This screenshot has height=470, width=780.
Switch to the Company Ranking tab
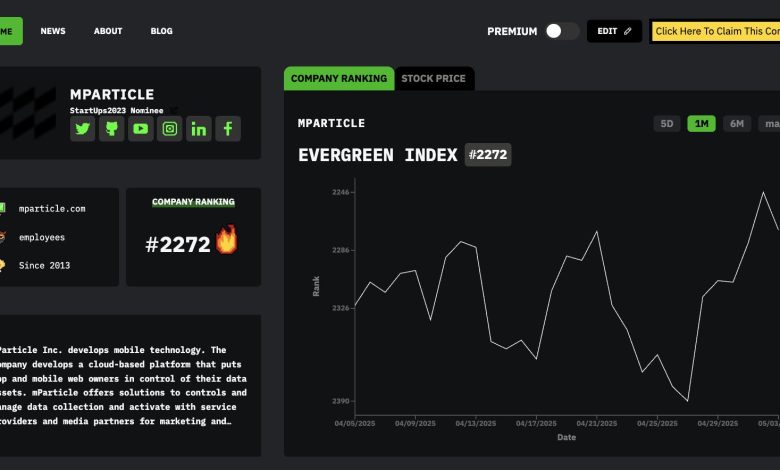coord(339,79)
